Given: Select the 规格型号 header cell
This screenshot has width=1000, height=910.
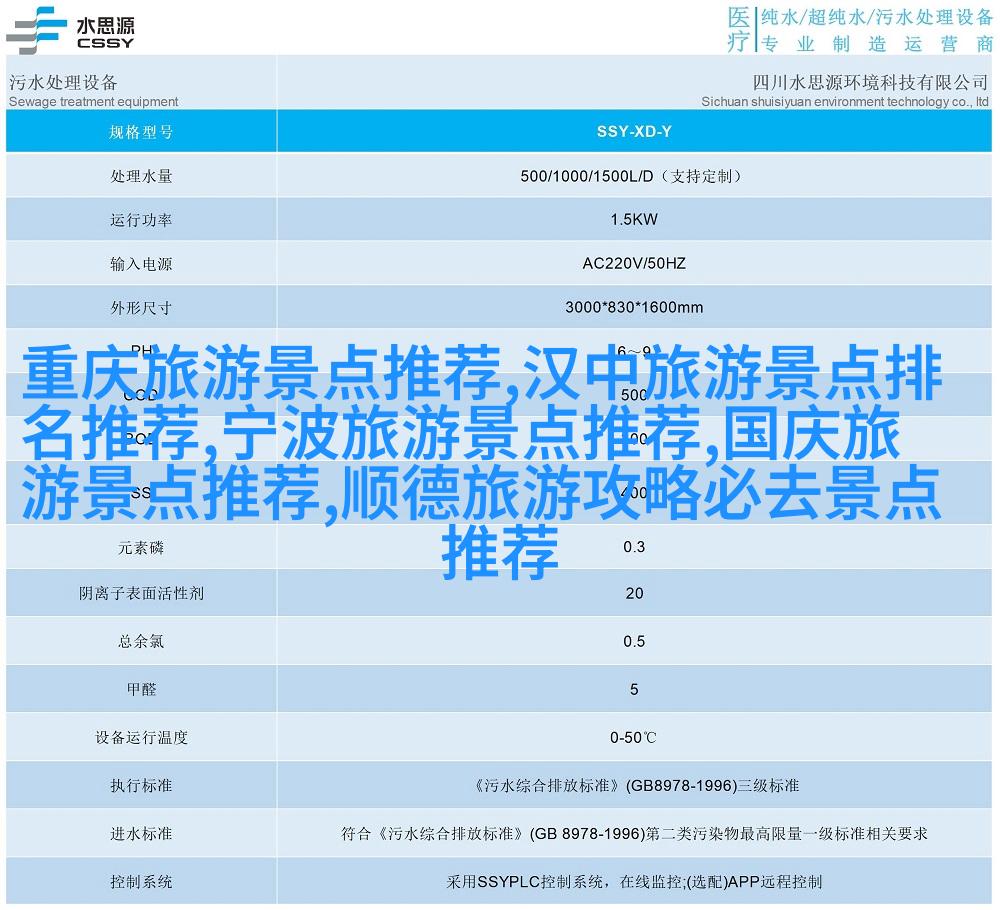Looking at the screenshot, I should pos(142,131).
